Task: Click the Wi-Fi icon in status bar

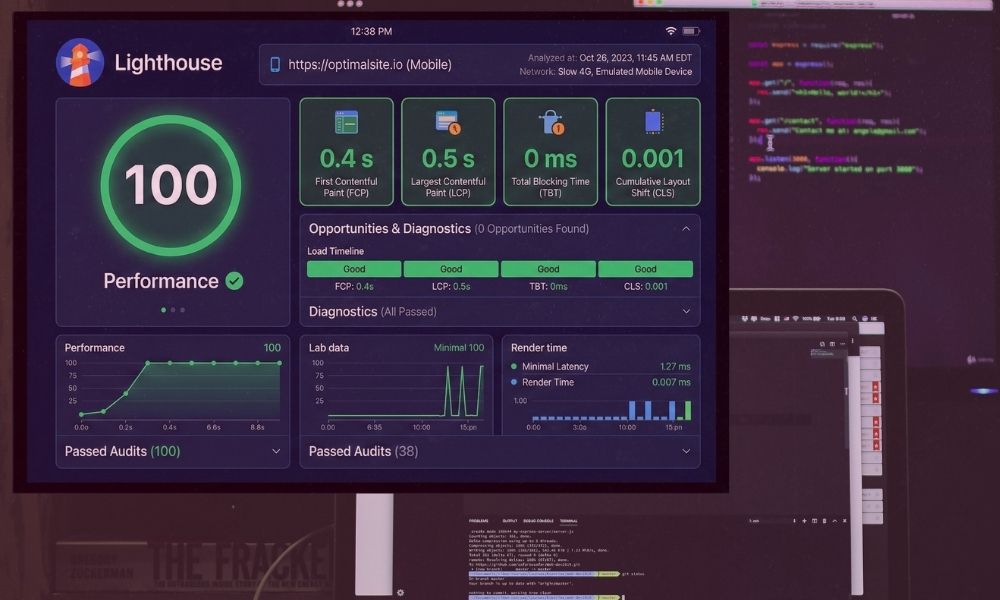Action: (x=670, y=32)
